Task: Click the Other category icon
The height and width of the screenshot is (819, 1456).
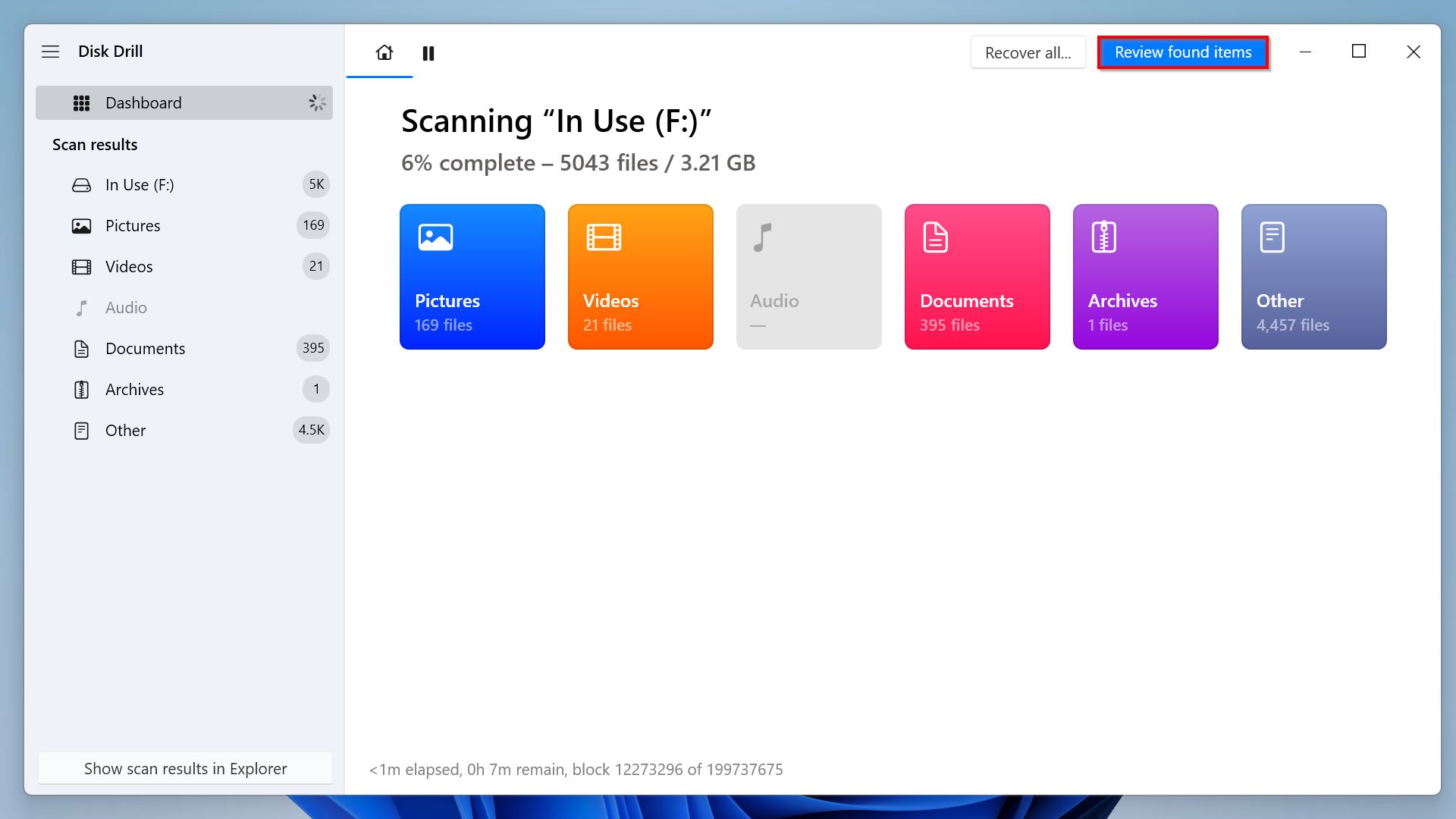Action: [1272, 238]
